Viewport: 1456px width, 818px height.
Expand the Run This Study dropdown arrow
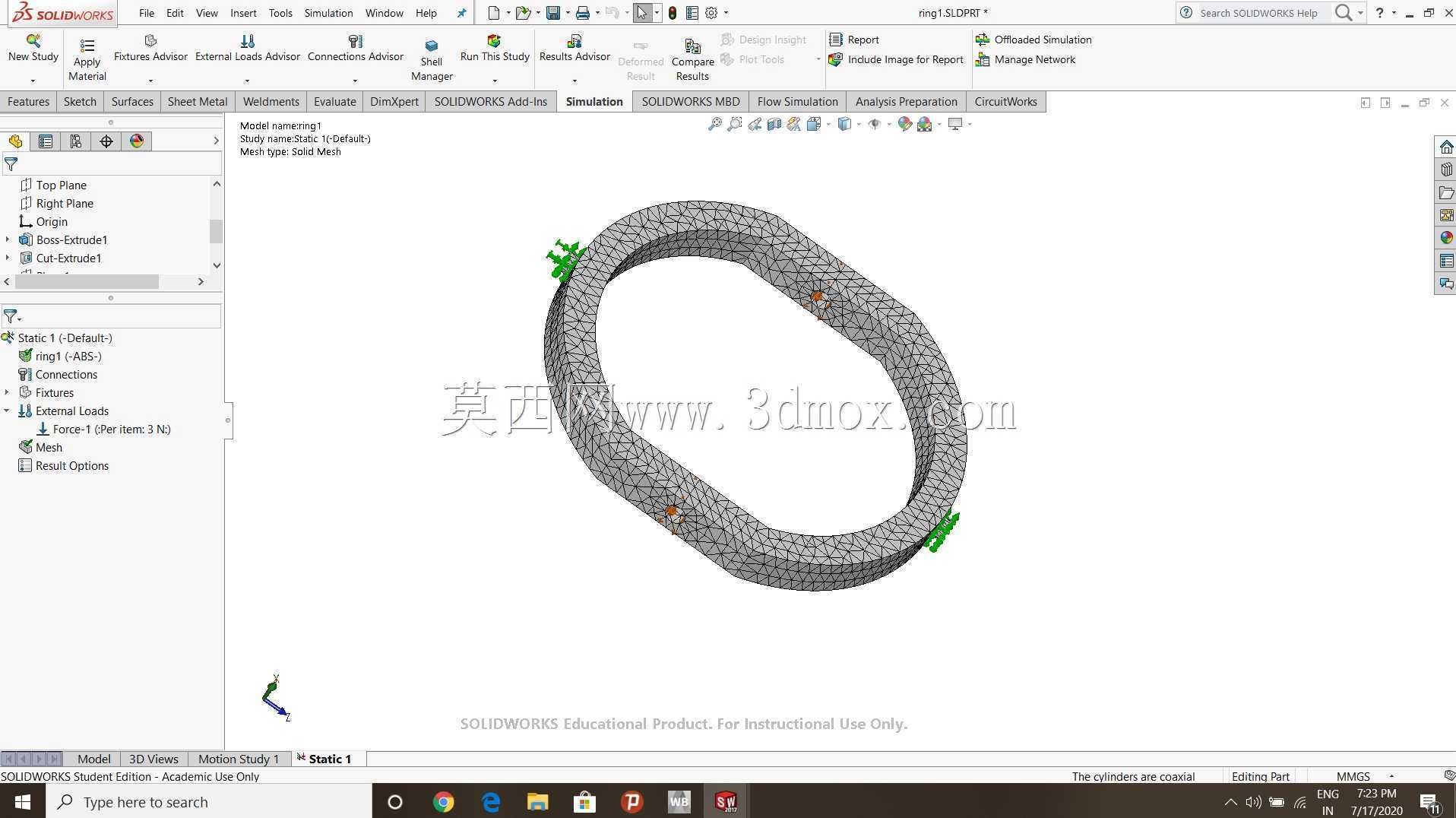pyautogui.click(x=495, y=81)
